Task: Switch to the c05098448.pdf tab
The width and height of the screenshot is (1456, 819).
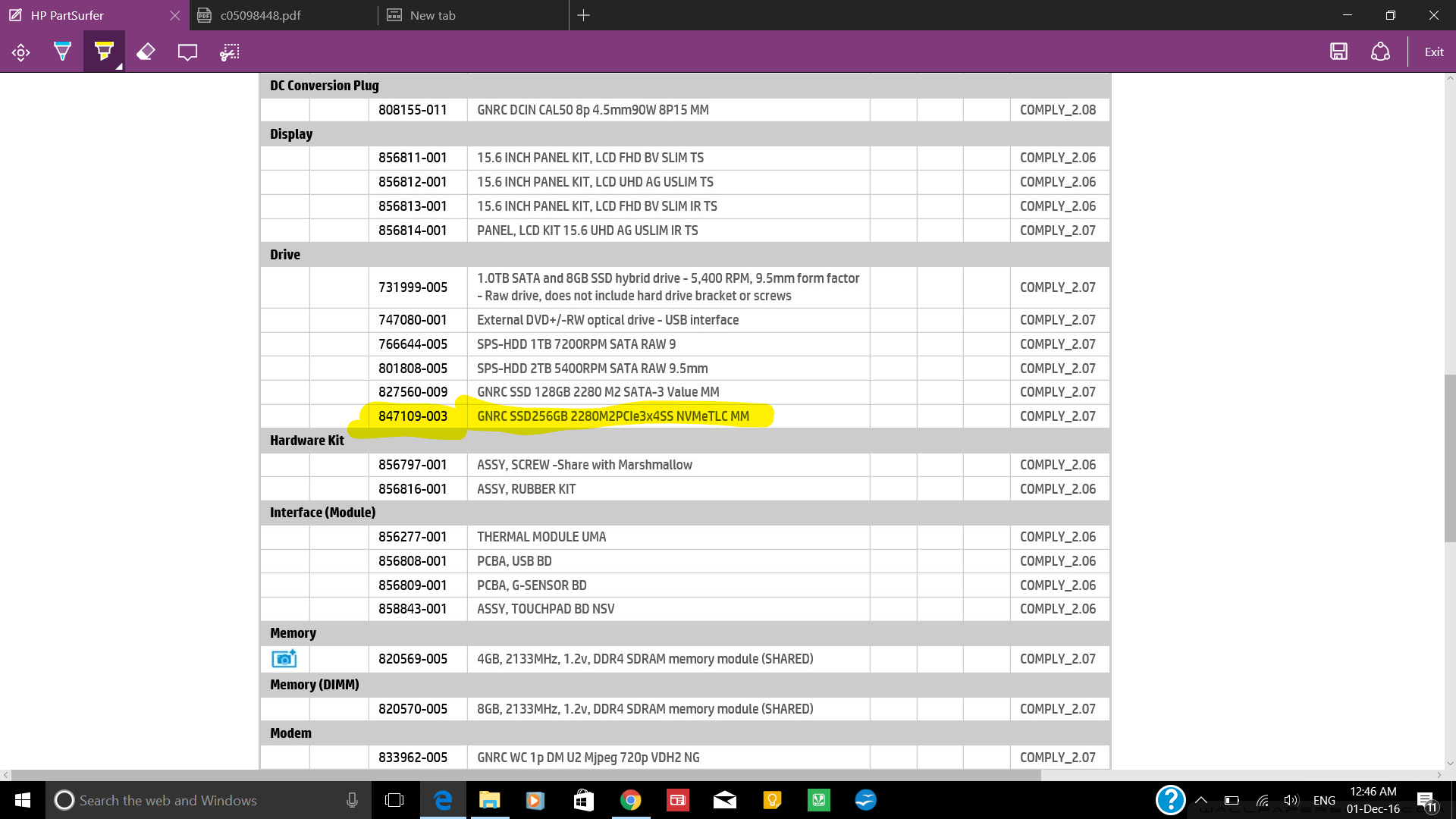Action: coord(260,15)
